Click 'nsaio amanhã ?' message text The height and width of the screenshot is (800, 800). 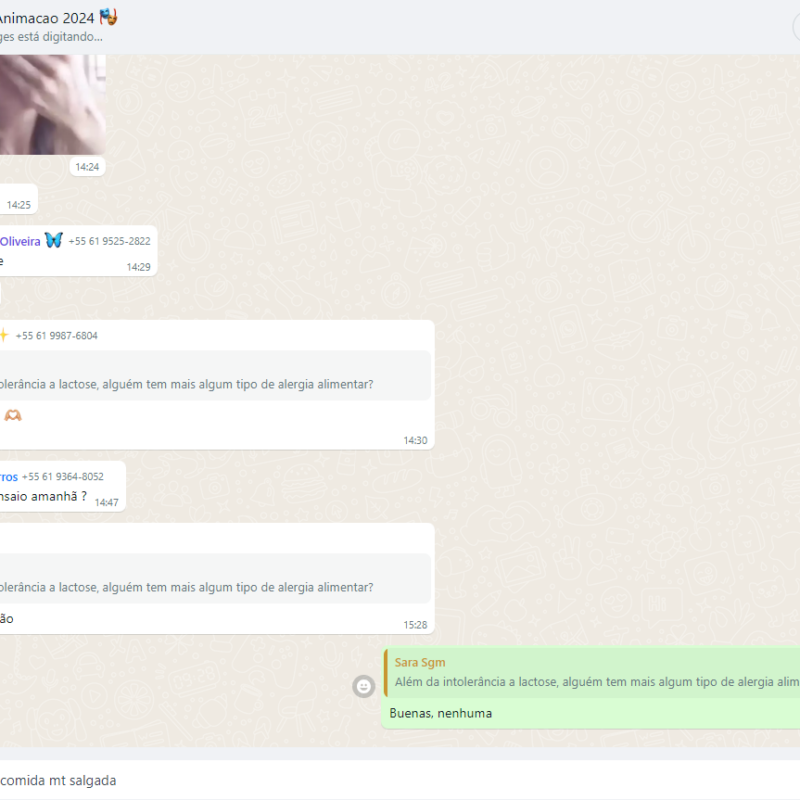pos(43,496)
